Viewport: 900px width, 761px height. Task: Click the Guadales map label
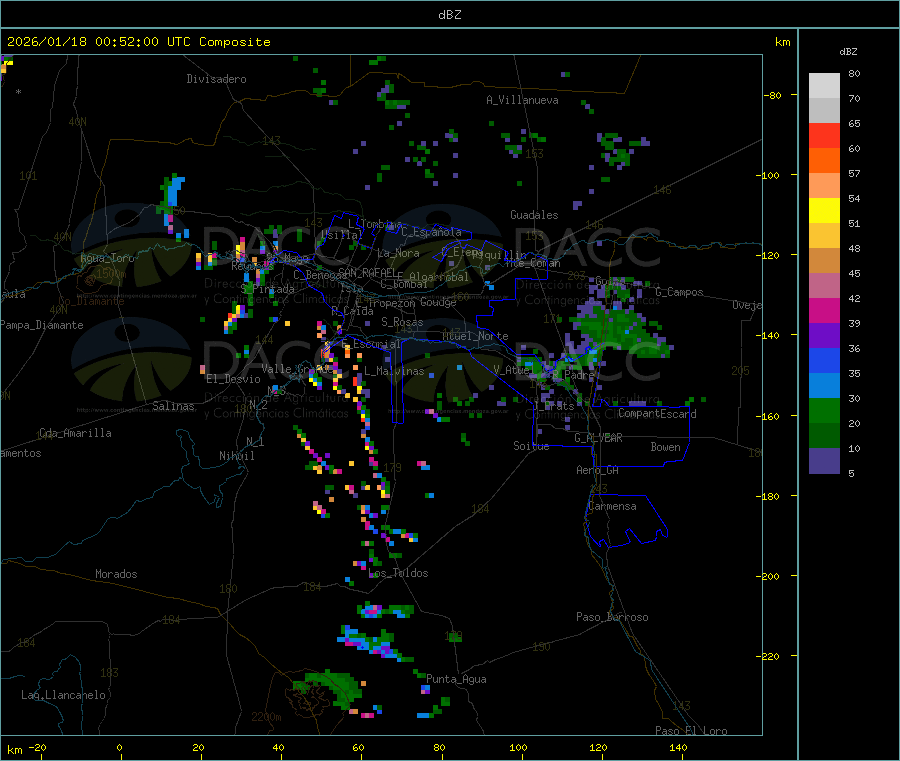point(534,215)
